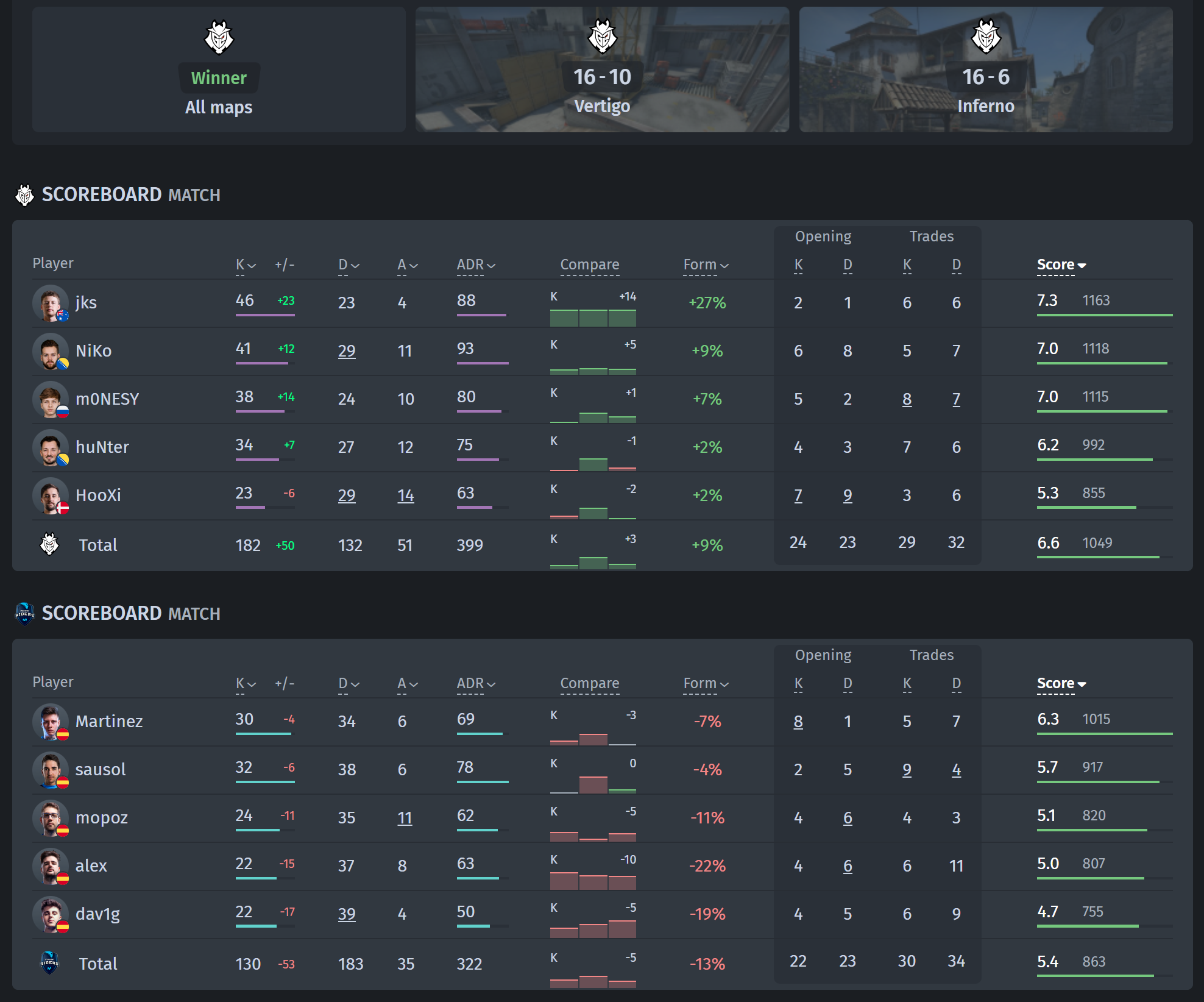Viewport: 1204px width, 1002px height.
Task: Click Compare header in G2 table
Action: click(590, 265)
